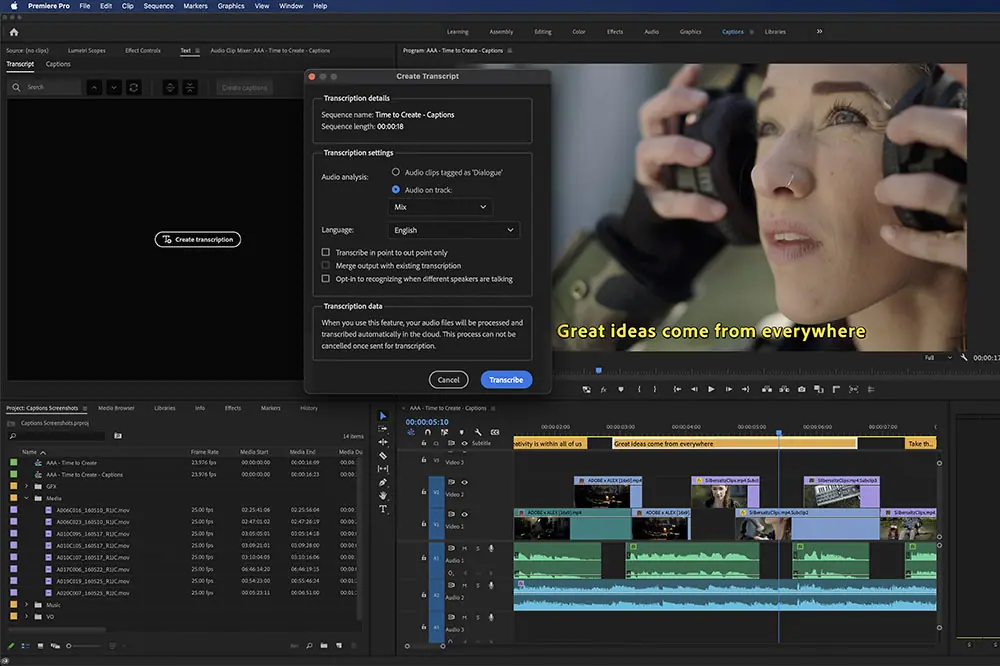
Task: Click the blue Transcribe button
Action: pos(506,380)
